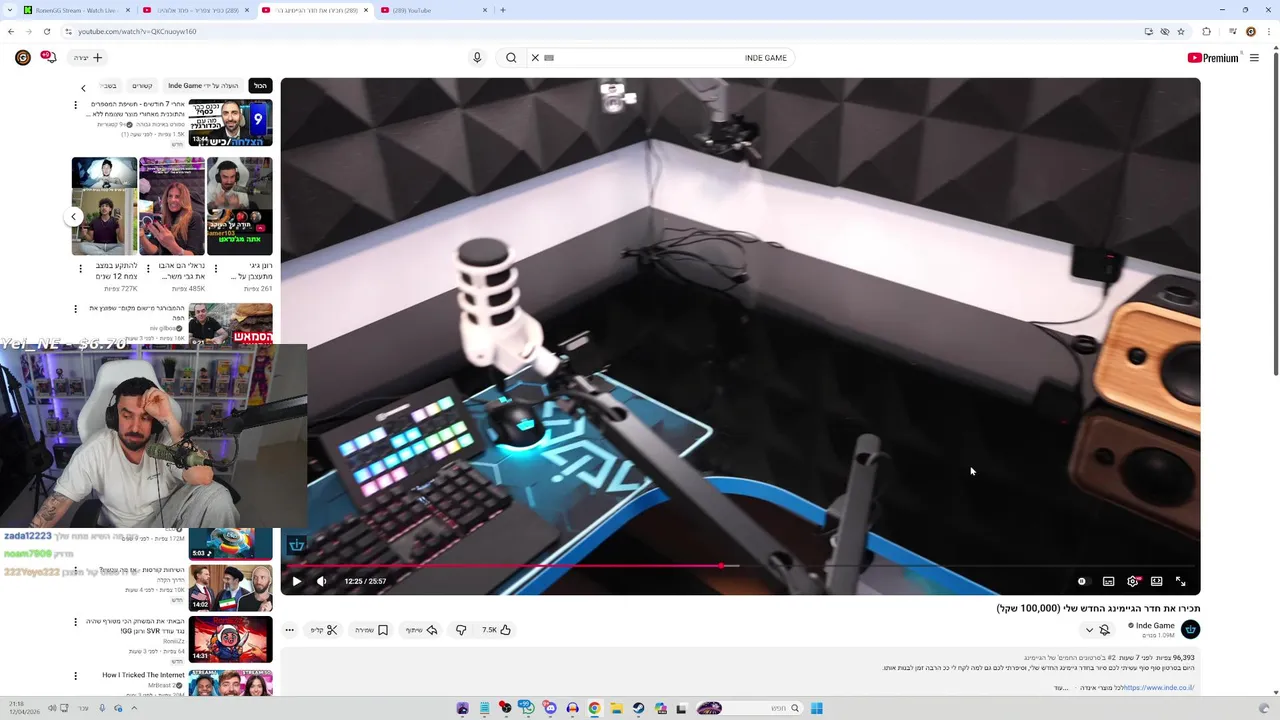Open options for the niv gilboa video
Screen dimensions: 1280x720
[75, 310]
